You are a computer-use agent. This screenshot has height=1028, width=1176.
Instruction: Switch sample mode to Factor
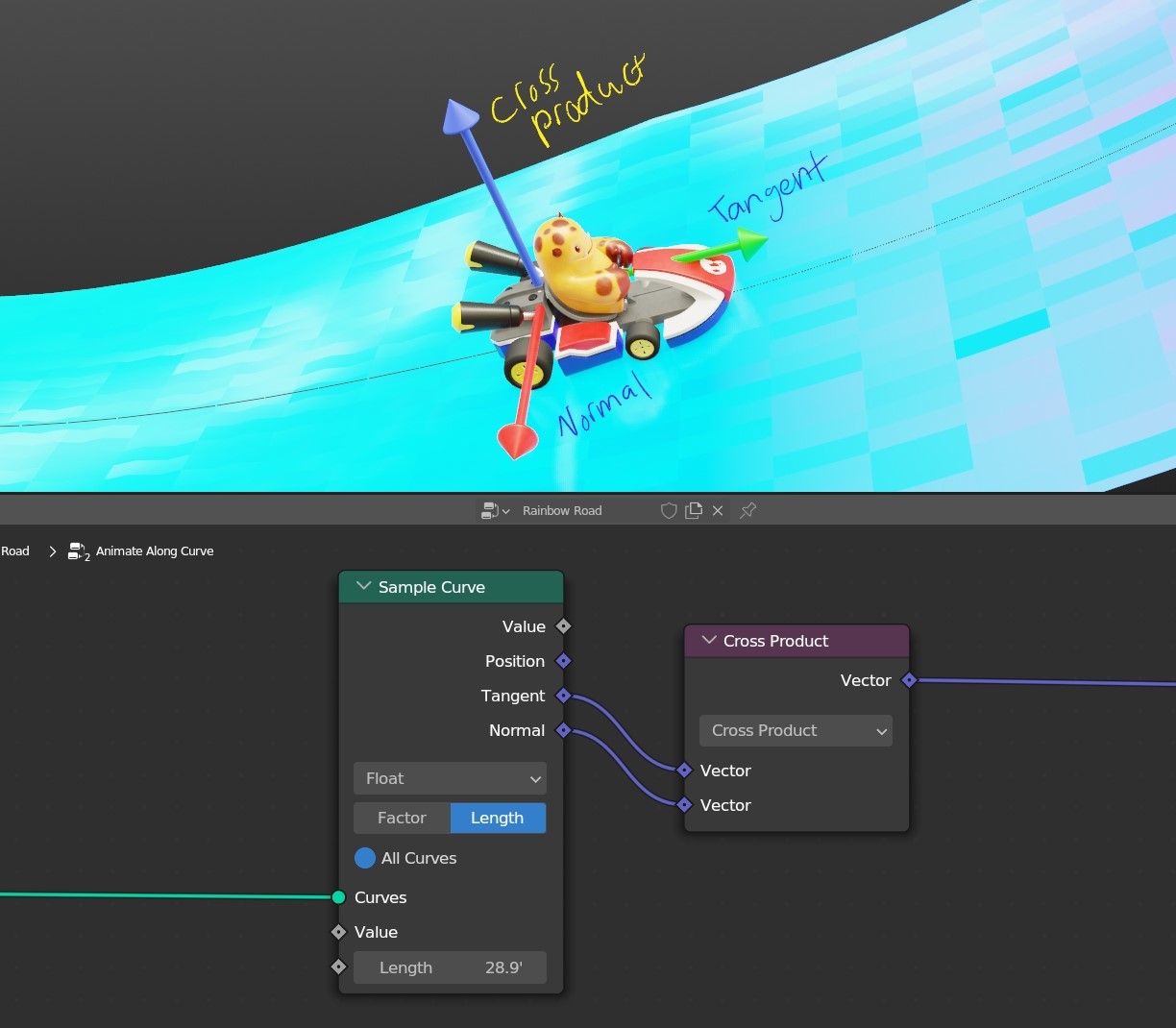click(402, 818)
